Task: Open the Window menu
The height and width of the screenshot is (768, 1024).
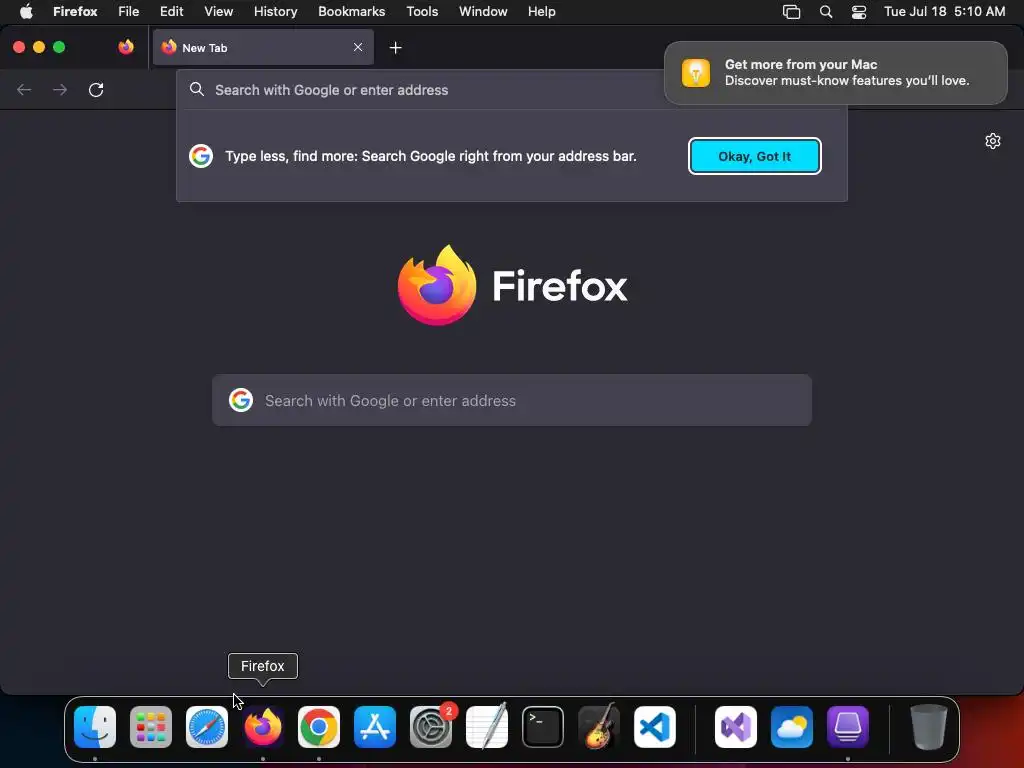Action: click(x=483, y=12)
